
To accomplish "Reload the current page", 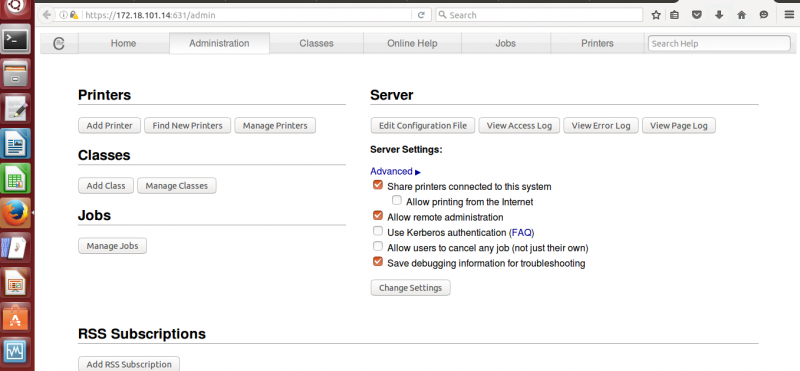I will click(421, 15).
